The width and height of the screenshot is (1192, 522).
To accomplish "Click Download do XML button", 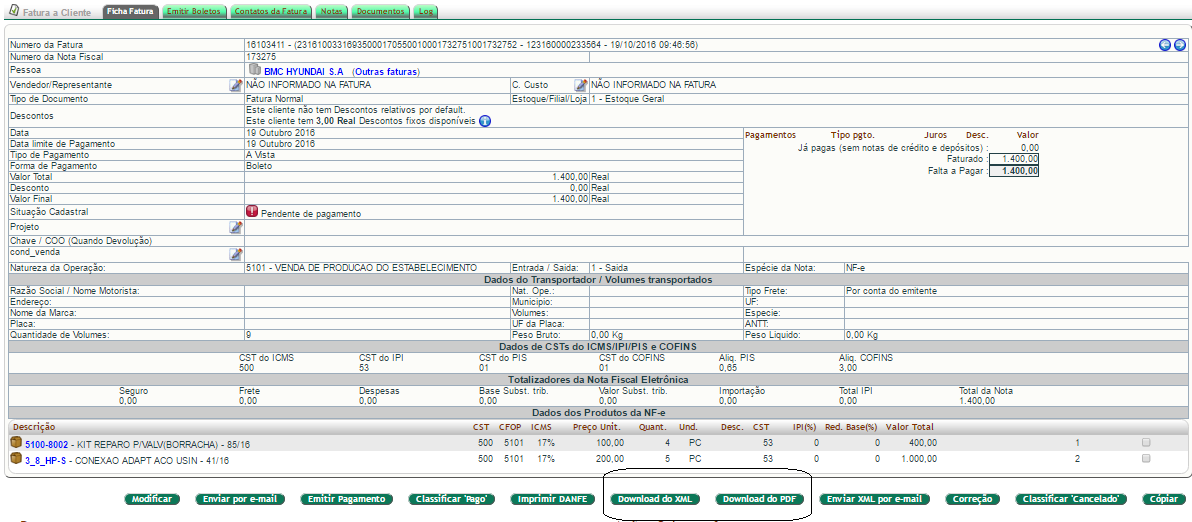I will [x=655, y=499].
